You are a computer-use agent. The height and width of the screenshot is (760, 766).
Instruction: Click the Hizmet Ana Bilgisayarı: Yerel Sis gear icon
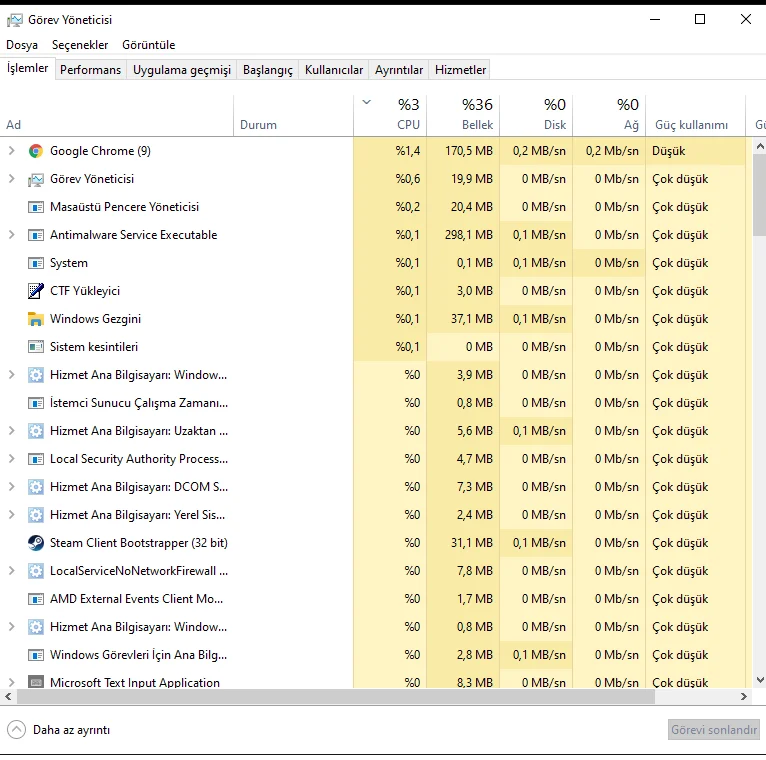36,515
